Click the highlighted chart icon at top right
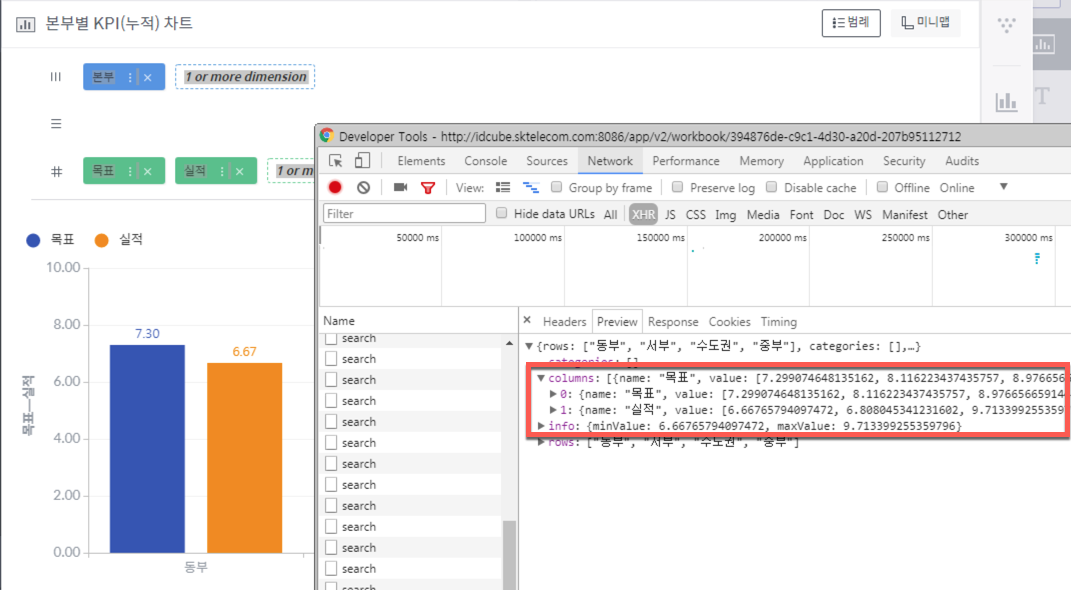The height and width of the screenshot is (590, 1071). pos(1043,44)
